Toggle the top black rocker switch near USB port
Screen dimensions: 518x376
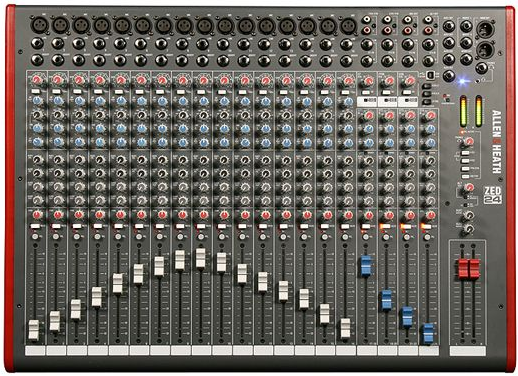point(427,86)
